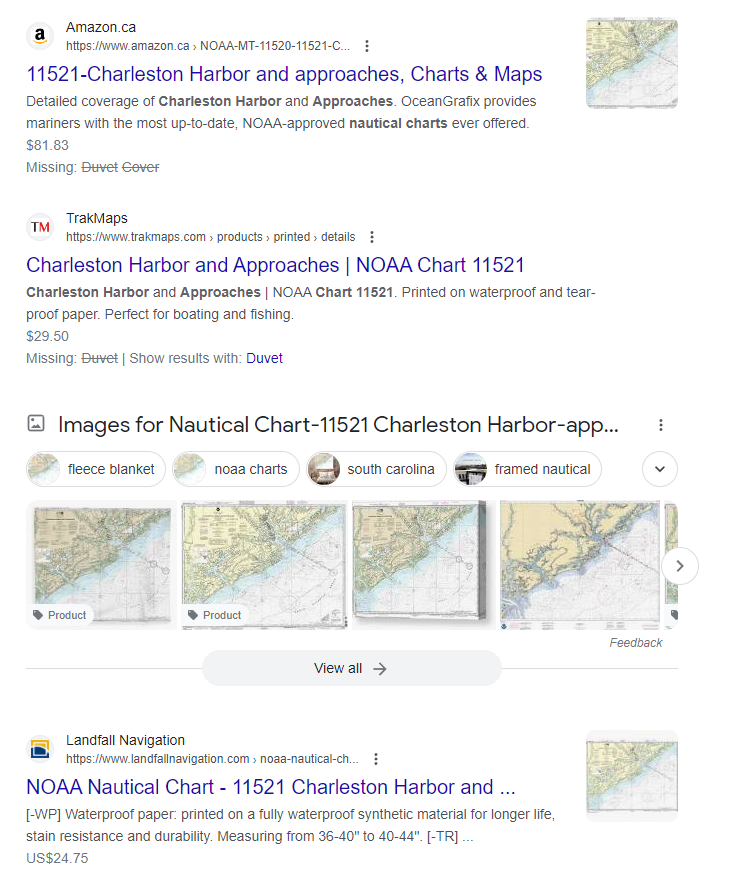Viewport: 746px width, 879px height.
Task: Select the "noaa charts" filter chip
Action: point(236,469)
